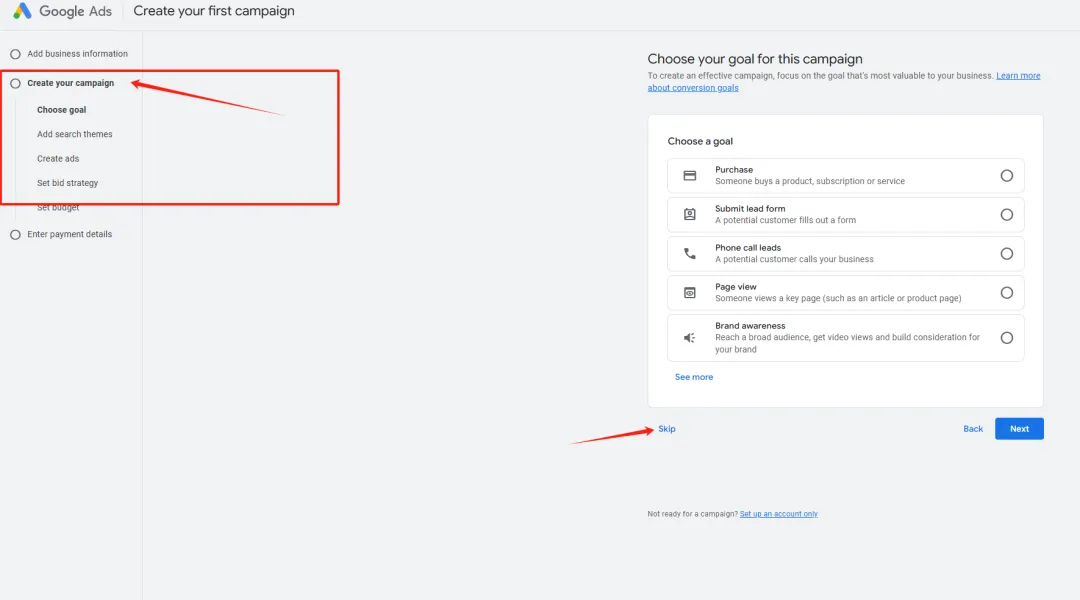
Task: Open Learn more about conversion goals link
Action: click(1018, 76)
